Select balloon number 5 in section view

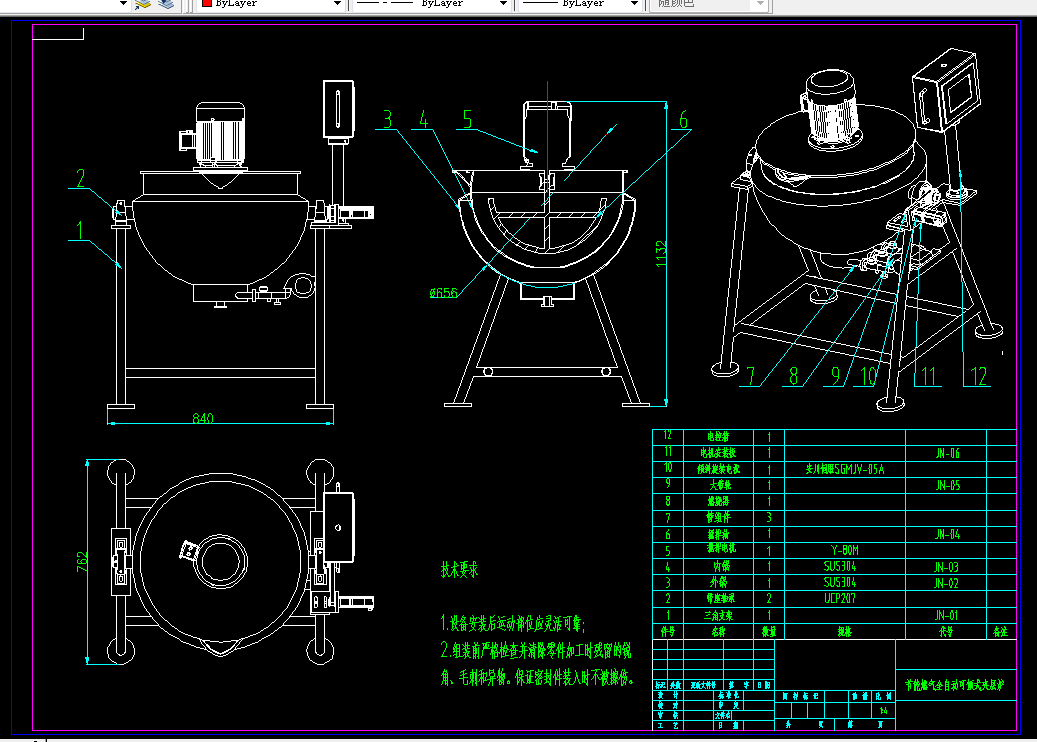pos(468,119)
